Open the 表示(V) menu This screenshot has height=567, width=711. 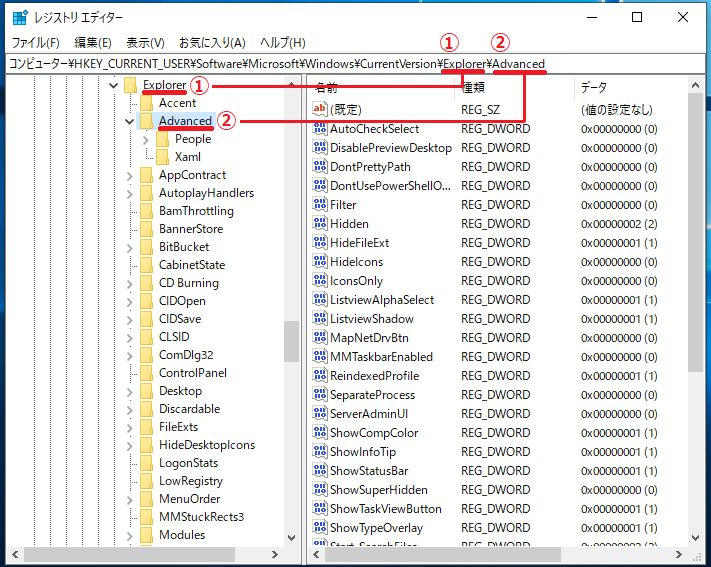pos(145,43)
